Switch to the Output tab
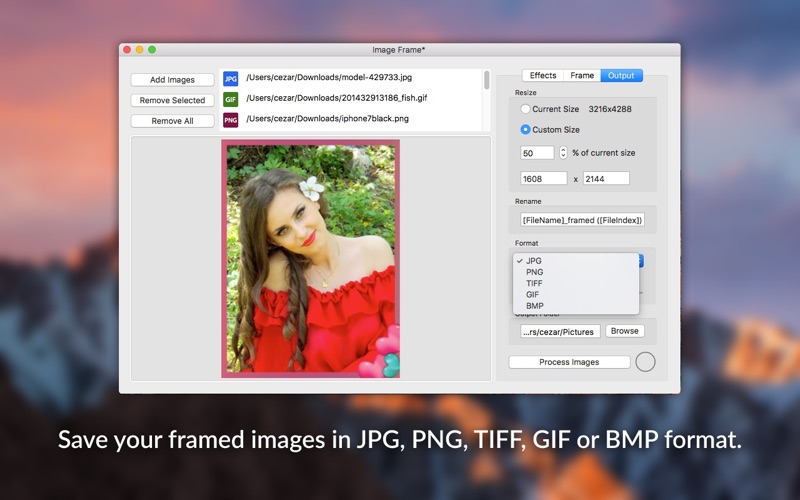Image resolution: width=800 pixels, height=500 pixels. tap(621, 76)
